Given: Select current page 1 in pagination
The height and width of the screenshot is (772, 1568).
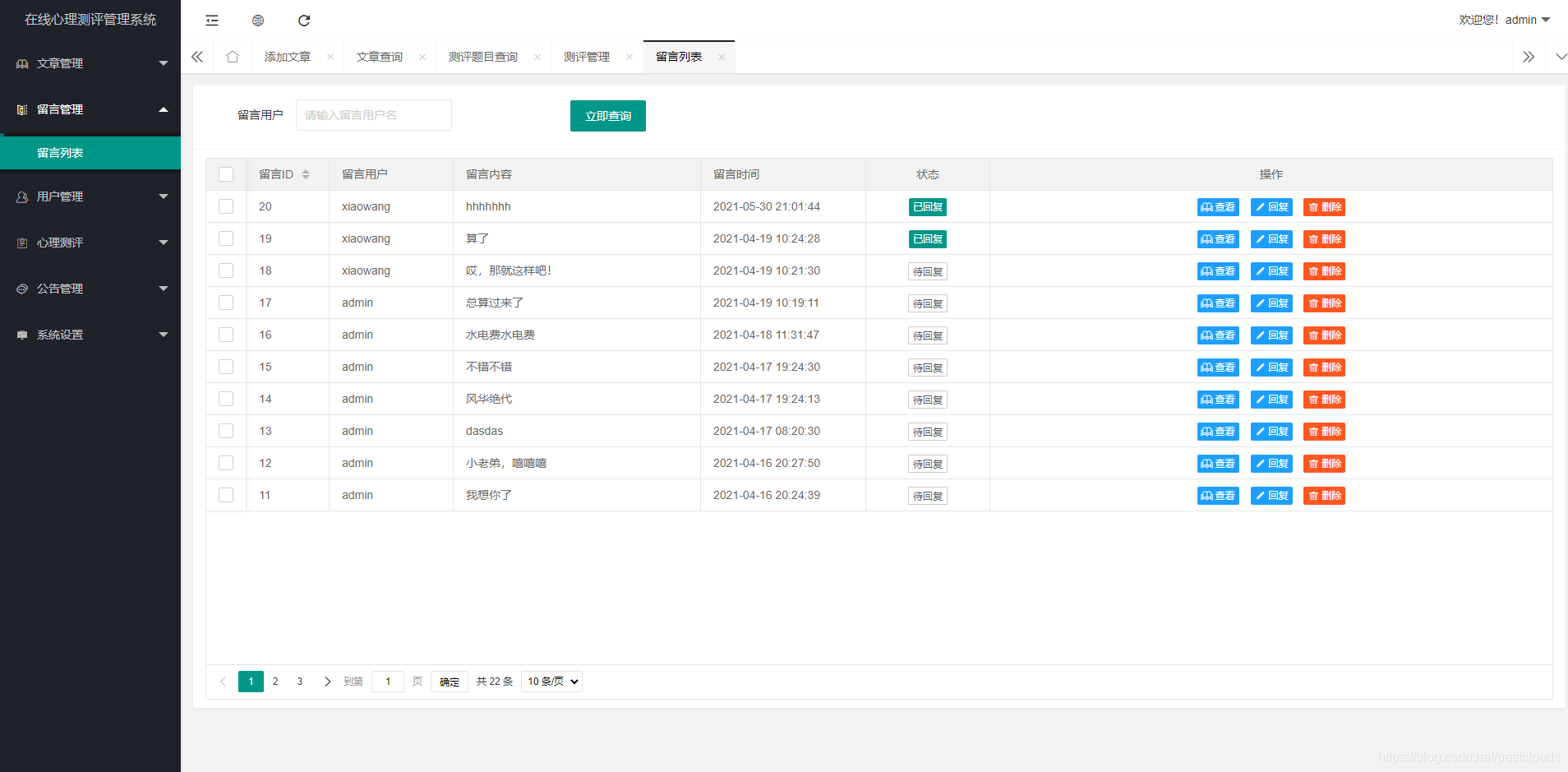Looking at the screenshot, I should [x=251, y=682].
